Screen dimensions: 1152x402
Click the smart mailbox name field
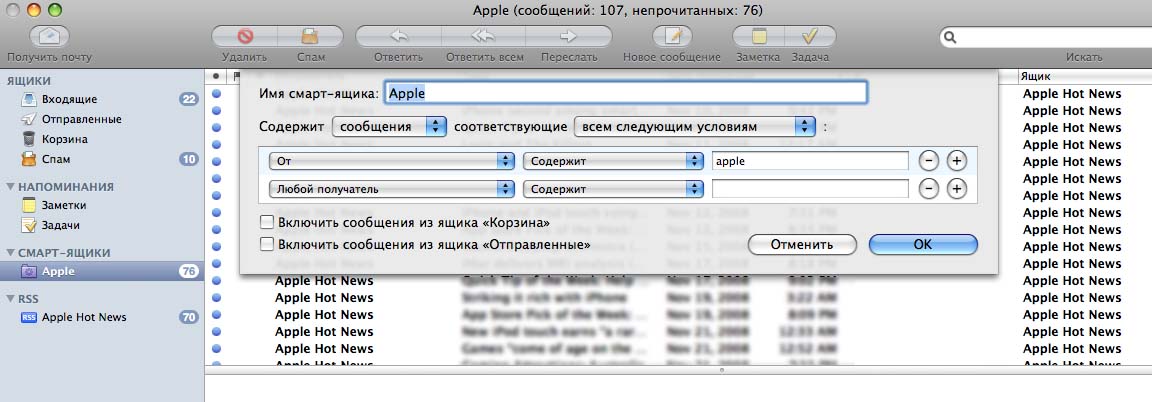click(625, 93)
